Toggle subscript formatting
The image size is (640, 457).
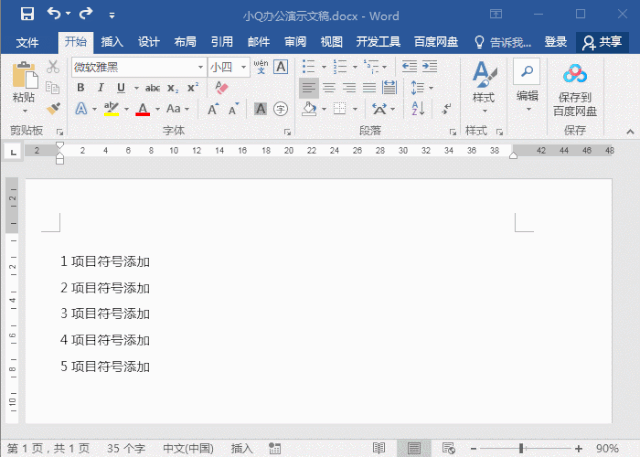tap(173, 88)
